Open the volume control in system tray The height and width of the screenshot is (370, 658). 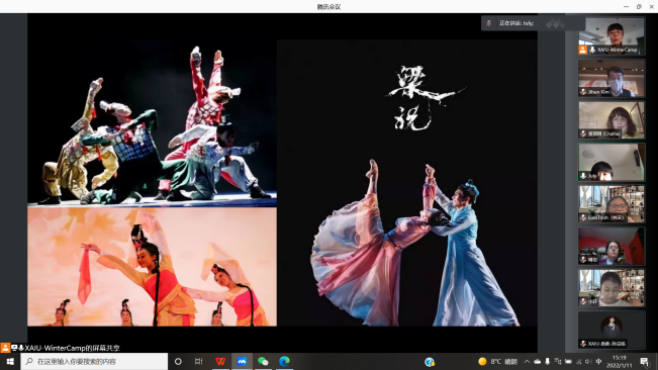coord(588,361)
